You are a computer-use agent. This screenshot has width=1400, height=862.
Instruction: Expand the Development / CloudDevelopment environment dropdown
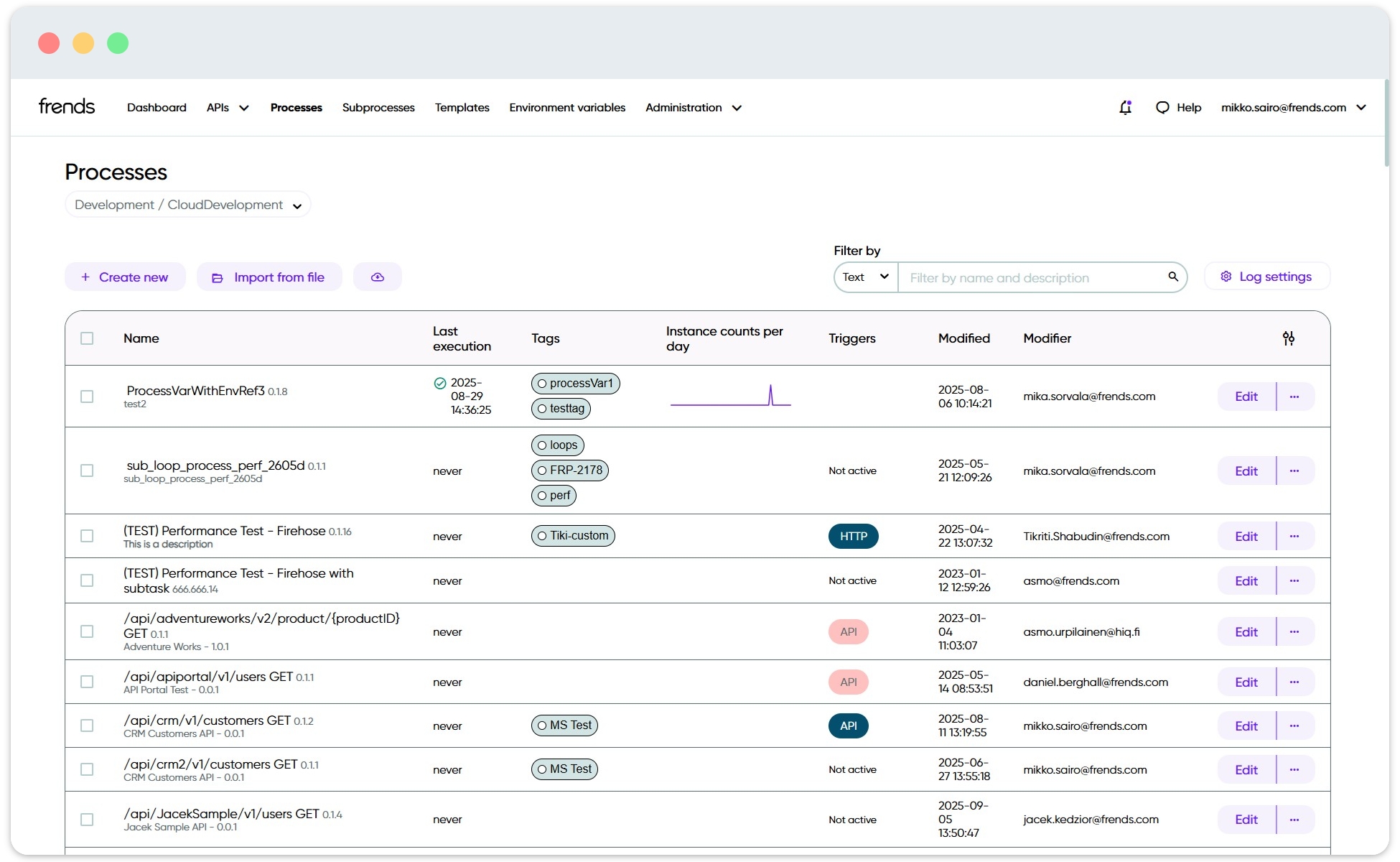187,205
